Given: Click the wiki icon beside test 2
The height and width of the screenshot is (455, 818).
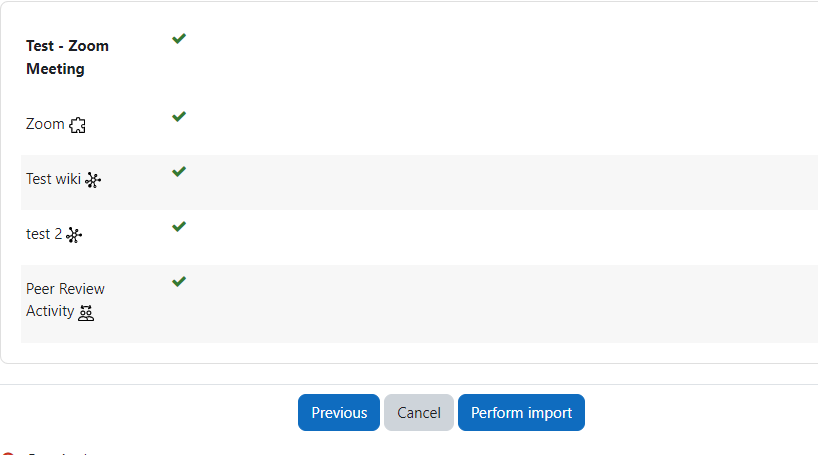Looking at the screenshot, I should coord(74,235).
